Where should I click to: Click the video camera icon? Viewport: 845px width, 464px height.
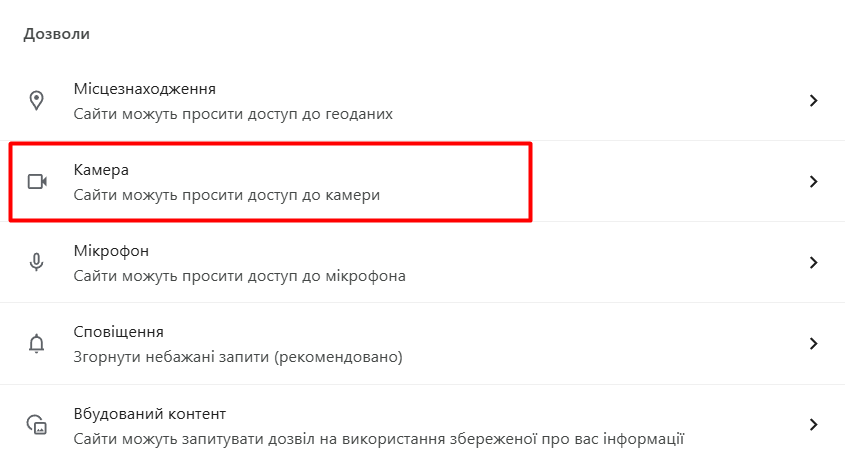(37, 181)
